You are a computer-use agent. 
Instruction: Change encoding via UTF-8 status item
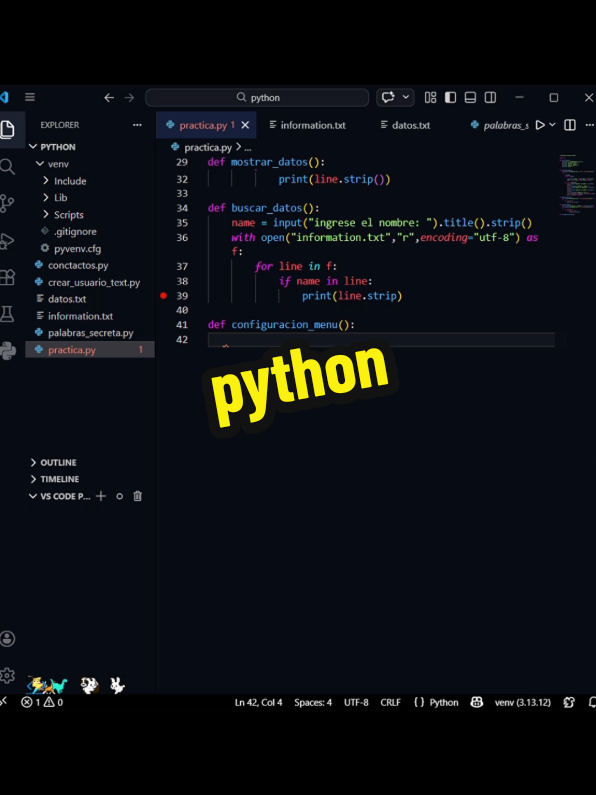pos(356,702)
